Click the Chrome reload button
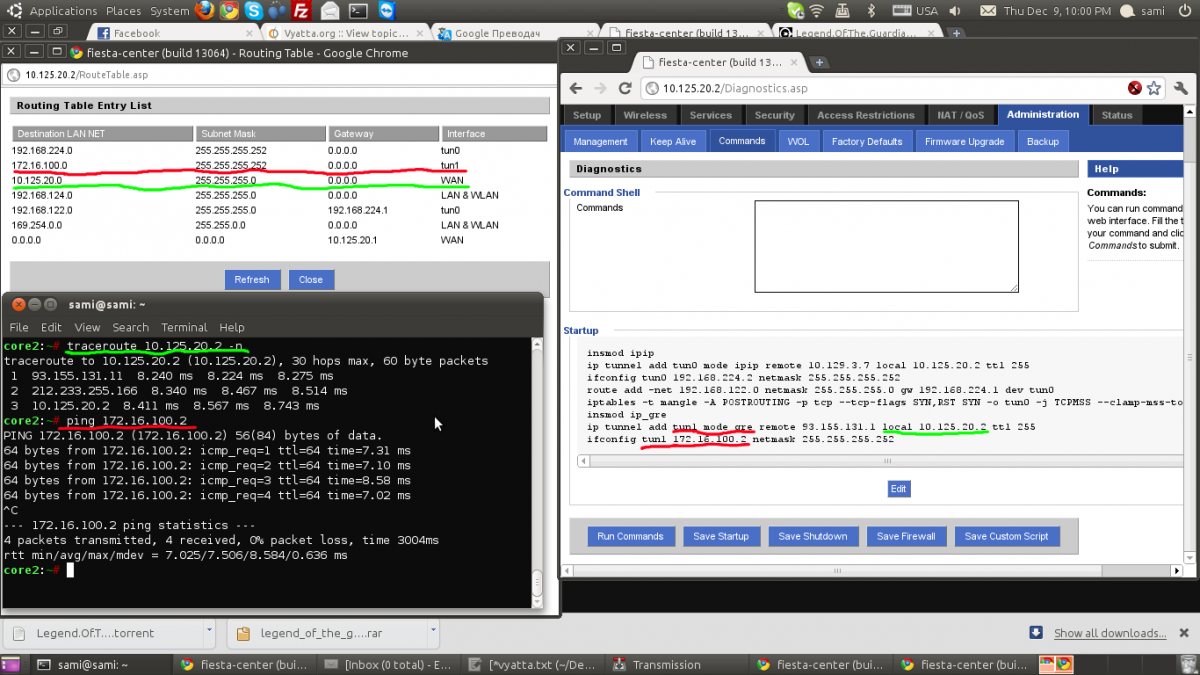 [x=623, y=89]
